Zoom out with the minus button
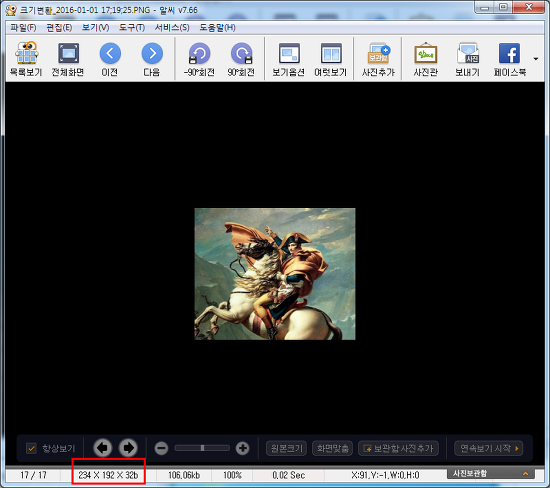The image size is (550, 488). click(x=161, y=448)
